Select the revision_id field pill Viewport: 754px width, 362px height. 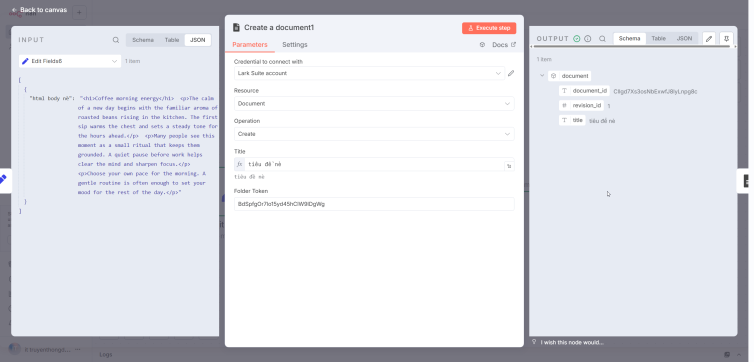[x=581, y=106]
